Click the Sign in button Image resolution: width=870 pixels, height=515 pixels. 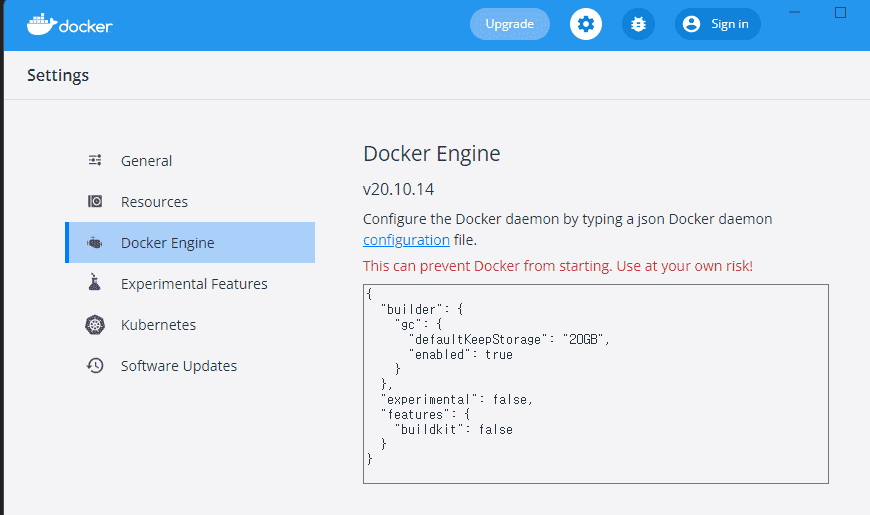(717, 24)
